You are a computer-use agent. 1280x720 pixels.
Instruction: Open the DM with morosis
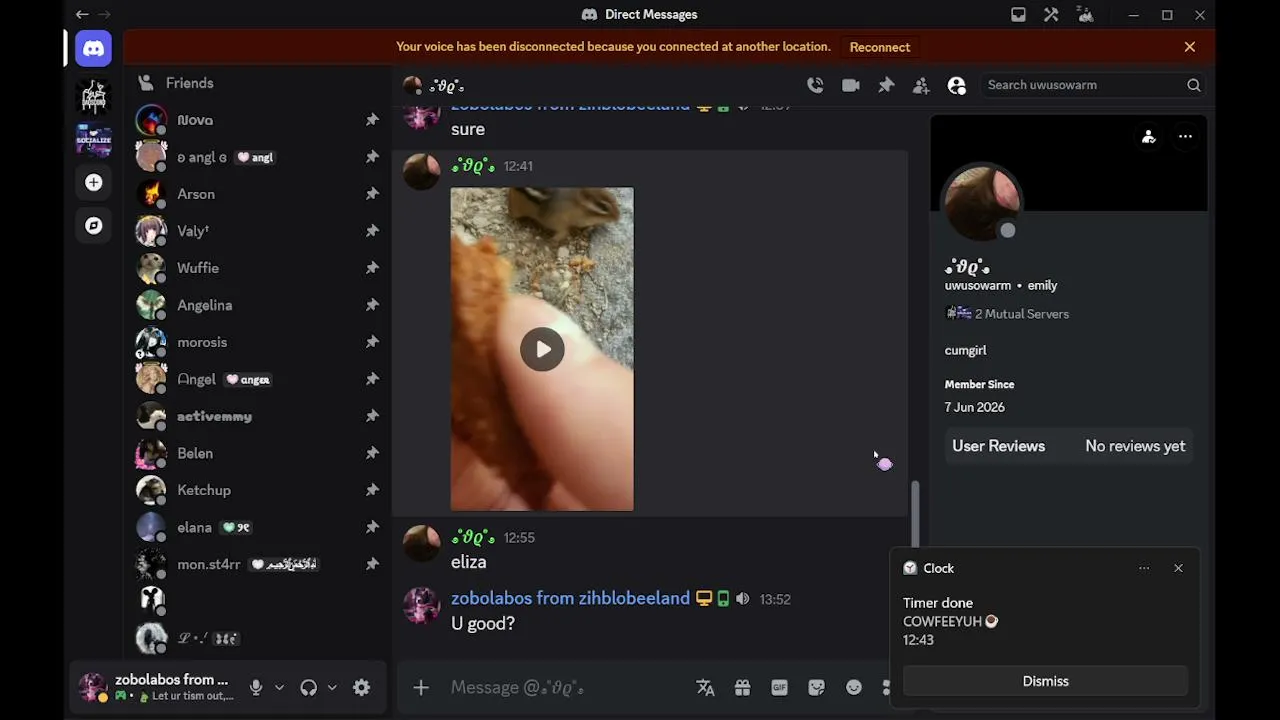tap(258, 342)
